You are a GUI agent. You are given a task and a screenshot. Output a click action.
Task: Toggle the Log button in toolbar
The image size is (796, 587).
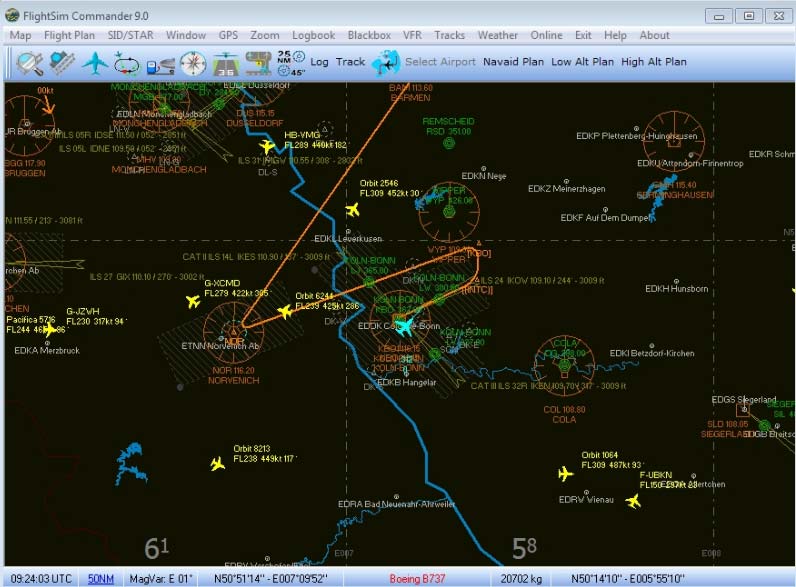point(319,62)
